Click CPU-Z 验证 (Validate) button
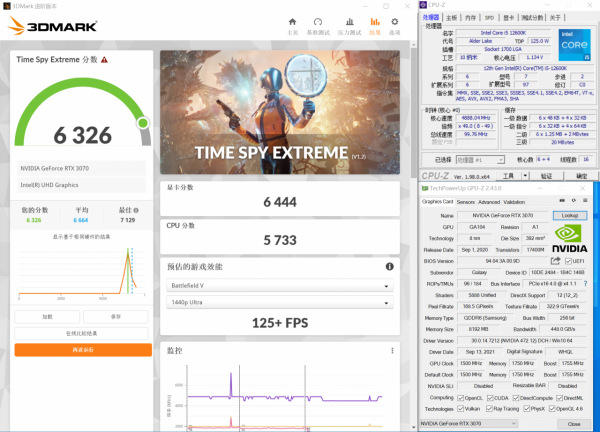The height and width of the screenshot is (432, 600). [x=546, y=176]
